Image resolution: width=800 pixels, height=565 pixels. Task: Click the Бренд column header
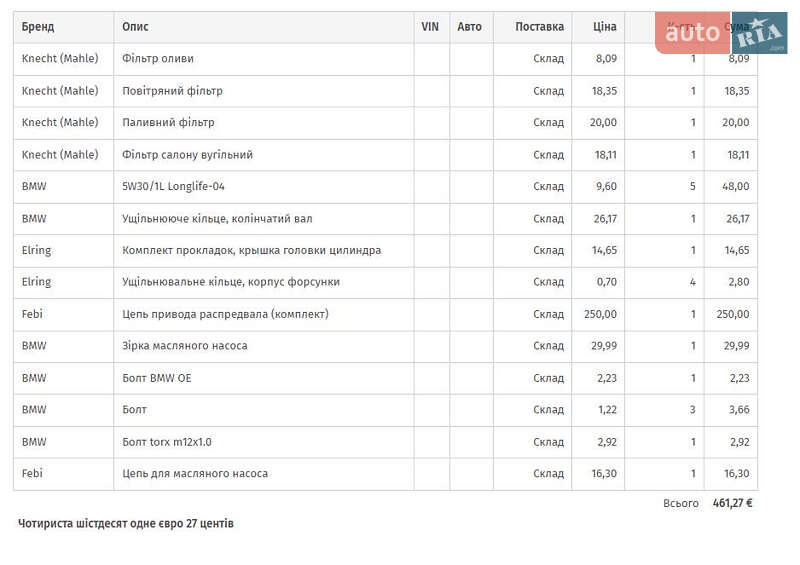coord(38,27)
